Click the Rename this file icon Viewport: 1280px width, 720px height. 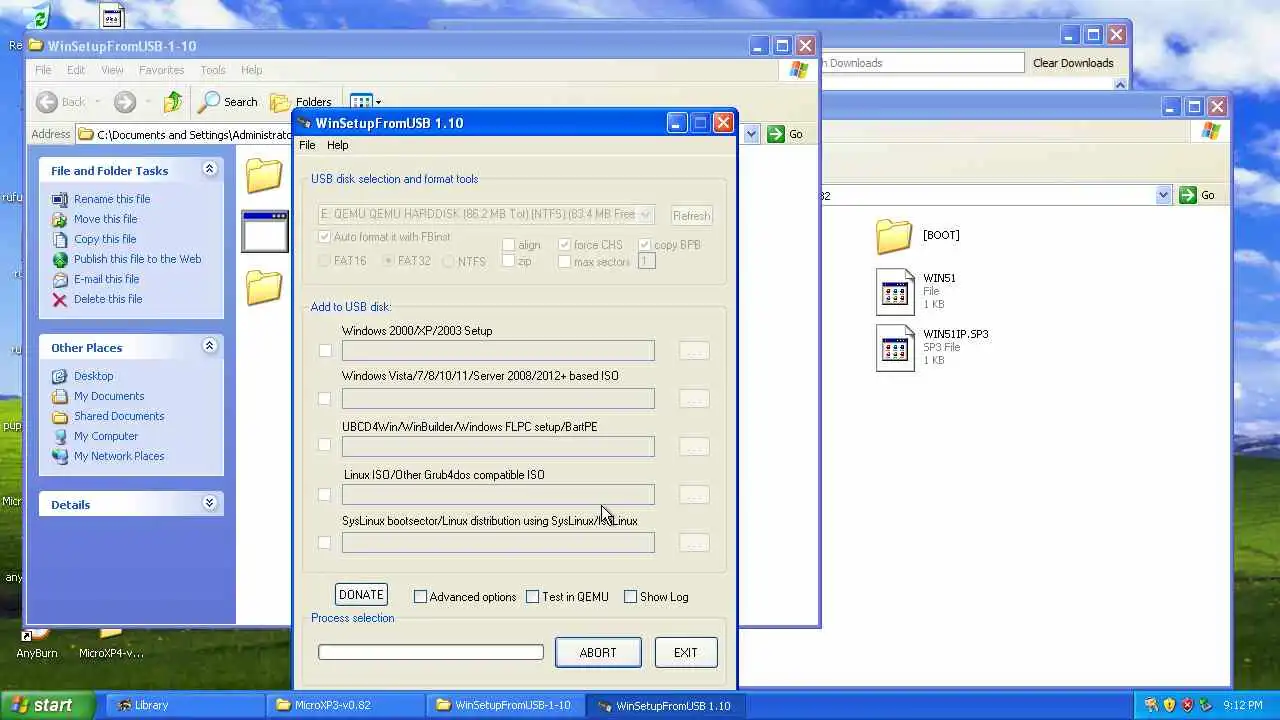(60, 199)
